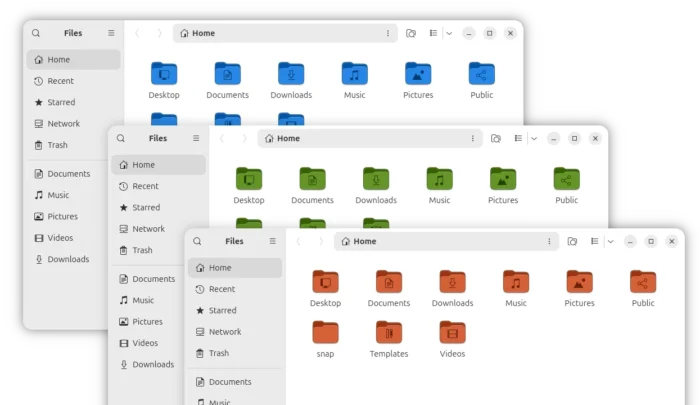Open the blue Public folder

click(481, 74)
